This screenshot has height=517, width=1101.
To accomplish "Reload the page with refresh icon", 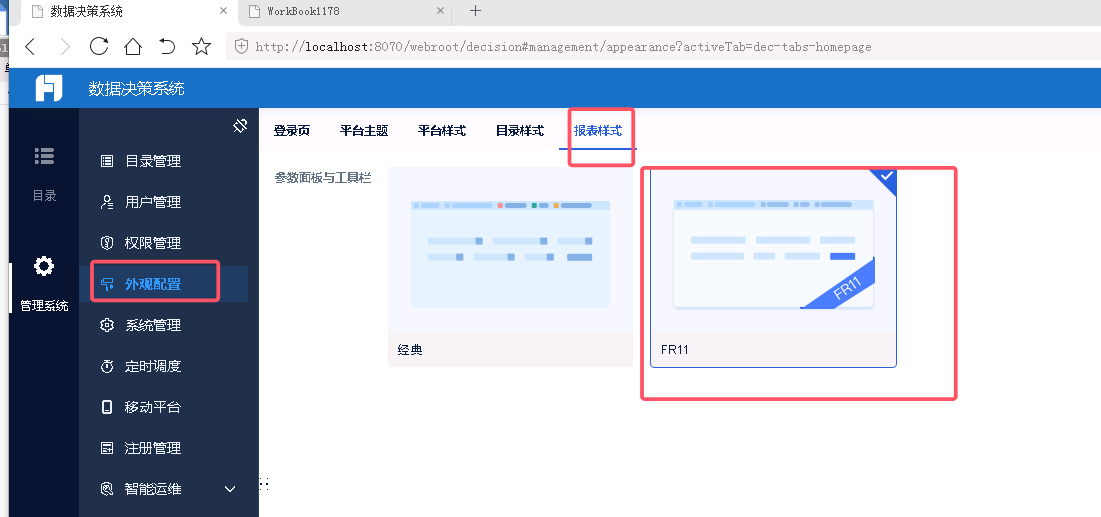I will click(99, 46).
